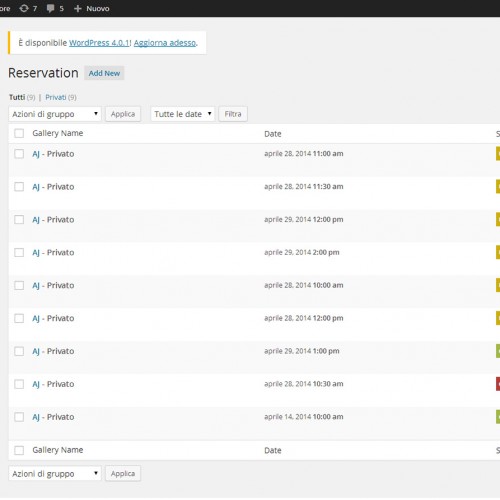Check the row dated aprile 28 10:30 am
The image size is (500, 500).
pos(19,384)
